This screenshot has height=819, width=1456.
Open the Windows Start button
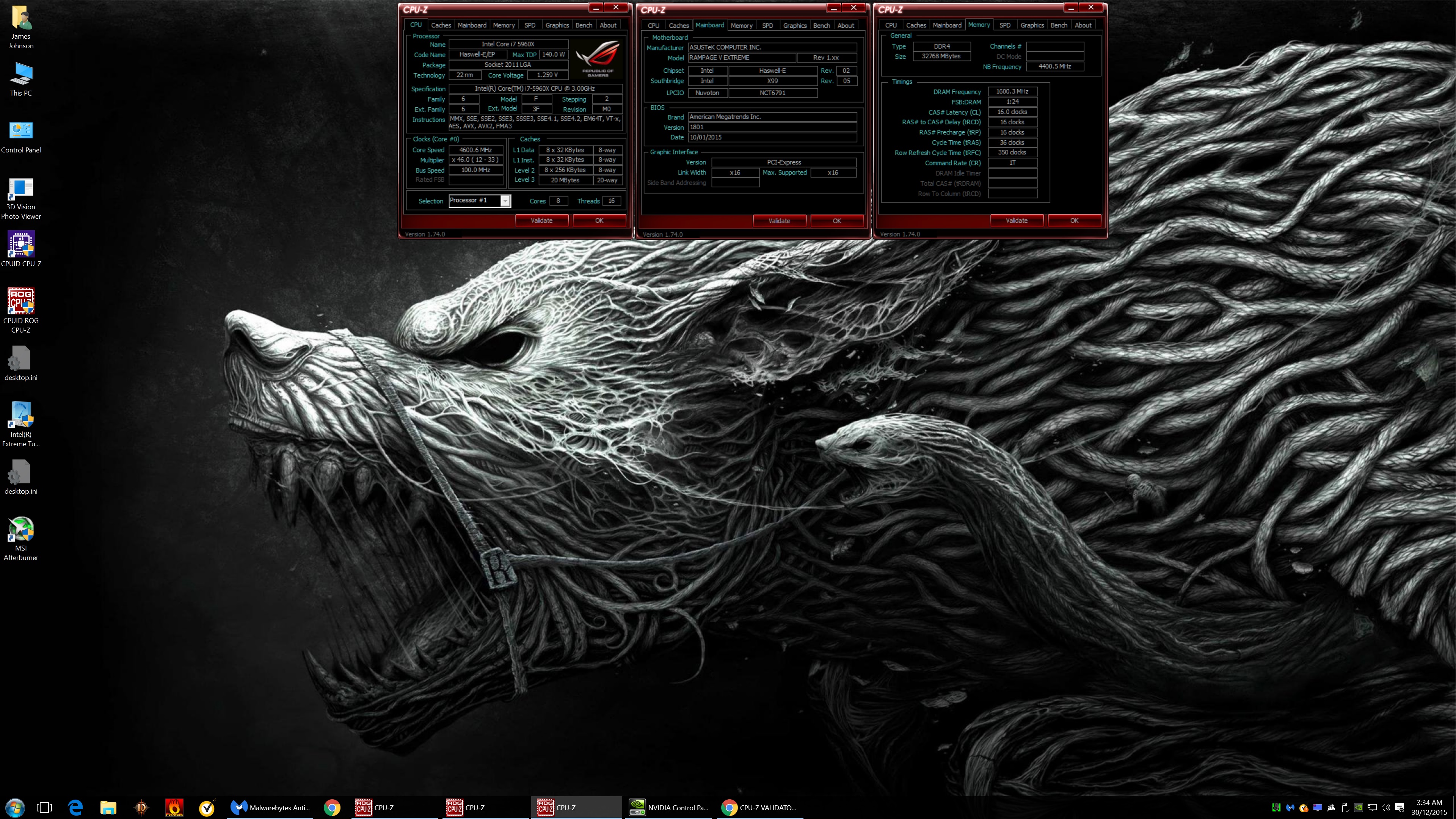[x=15, y=808]
